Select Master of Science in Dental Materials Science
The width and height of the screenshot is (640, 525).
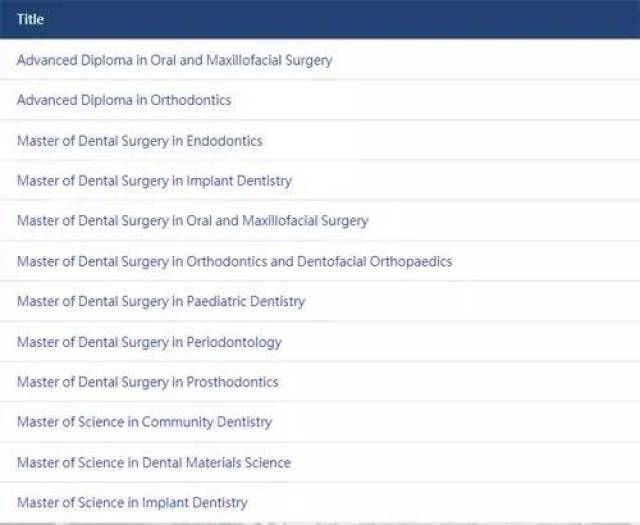tap(154, 463)
